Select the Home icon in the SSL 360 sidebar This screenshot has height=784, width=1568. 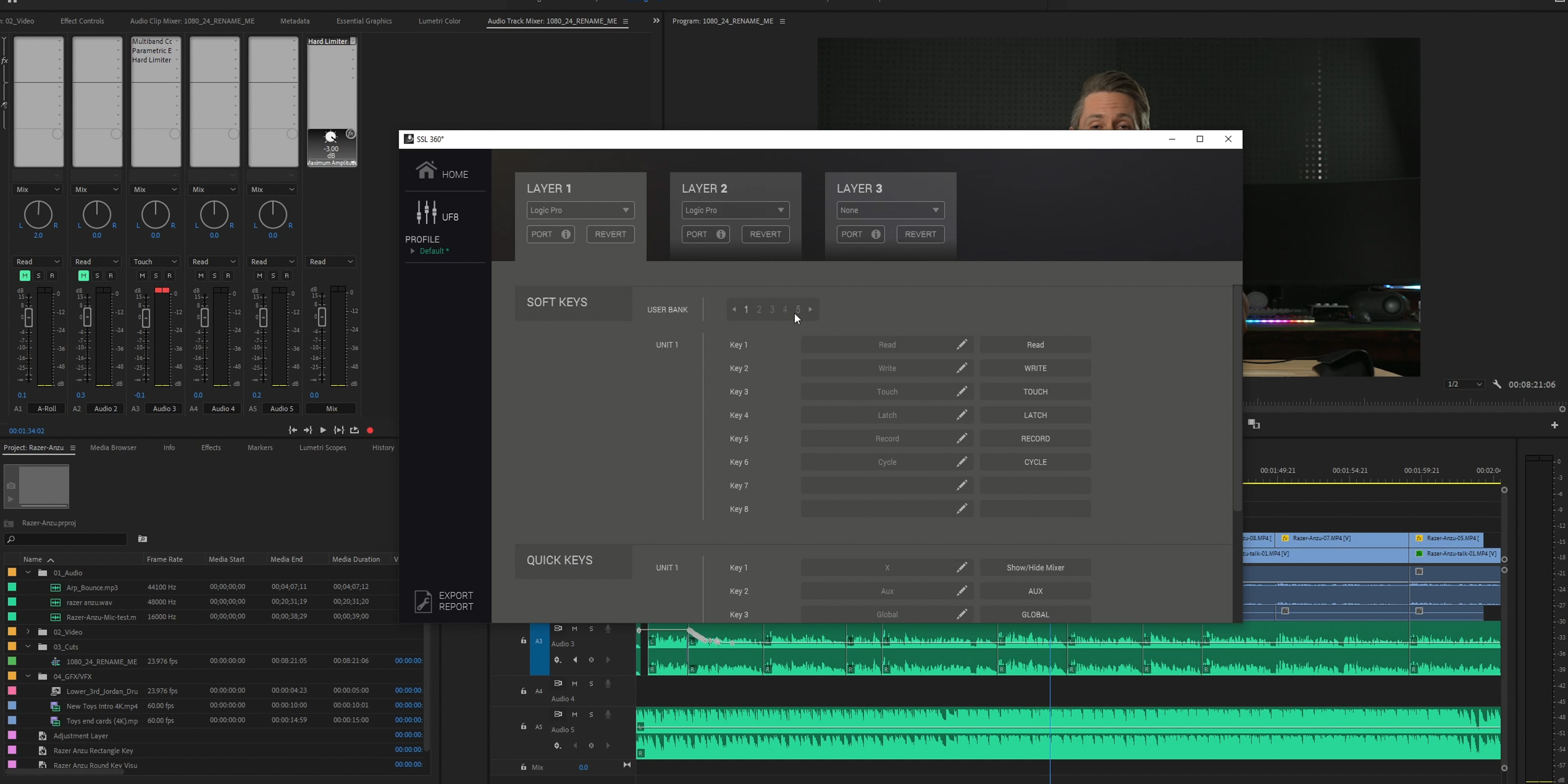(x=426, y=171)
